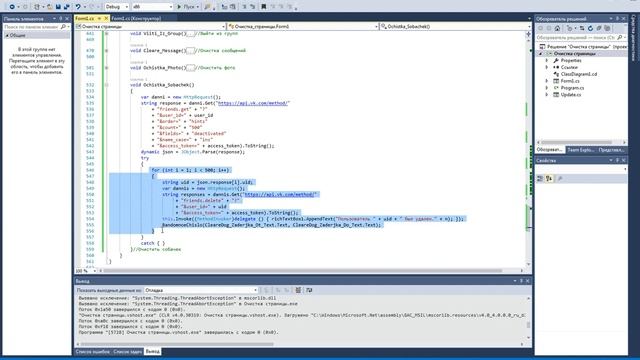The image size is (640, 360).
Task: Switch to Представление классов tab
Action: [611, 150]
